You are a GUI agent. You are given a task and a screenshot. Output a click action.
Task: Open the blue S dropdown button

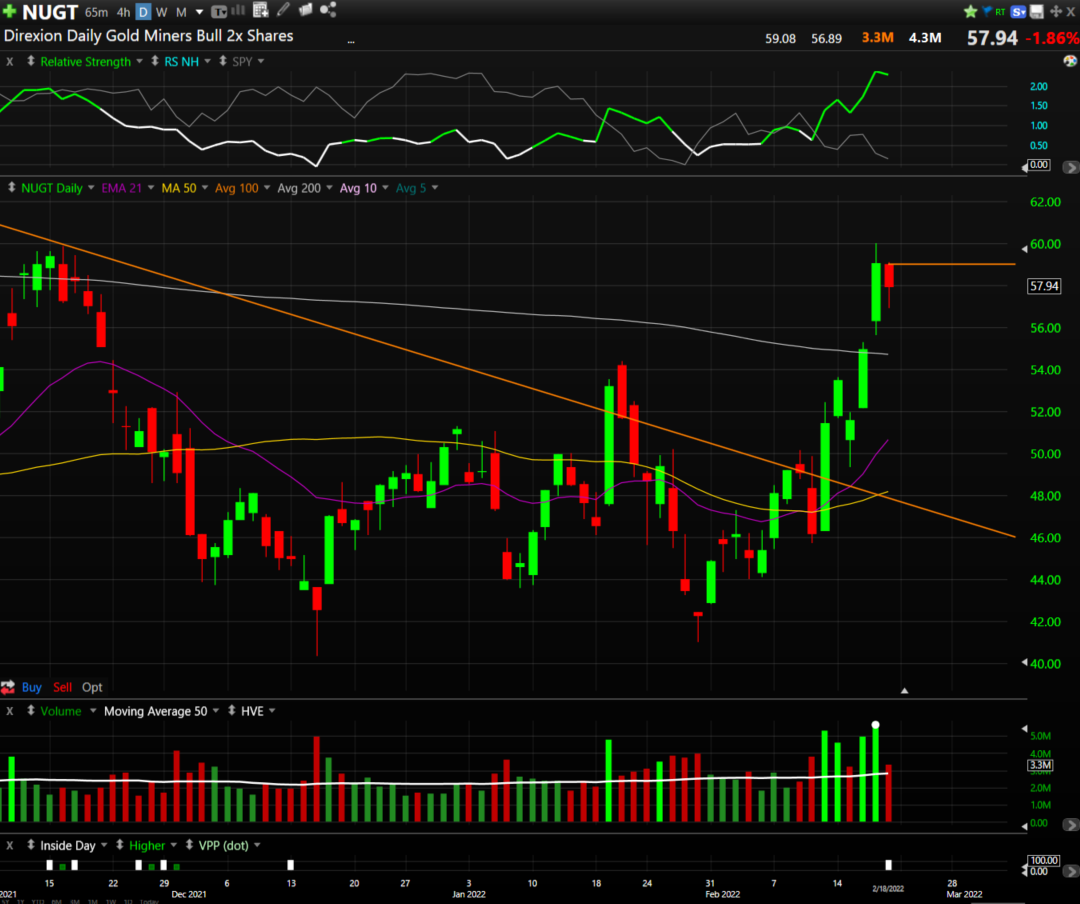(x=1019, y=12)
